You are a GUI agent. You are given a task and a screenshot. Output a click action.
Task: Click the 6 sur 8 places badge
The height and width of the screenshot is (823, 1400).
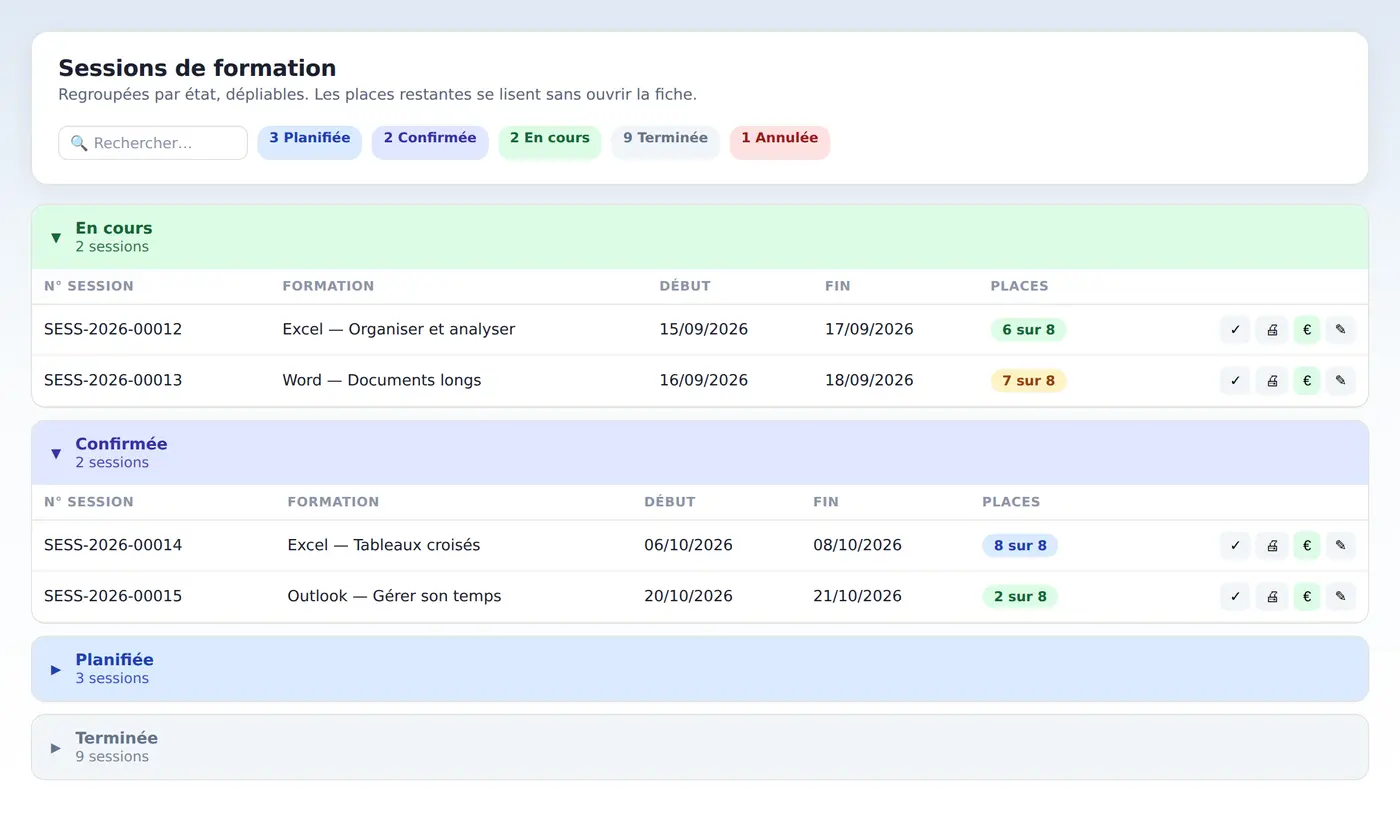click(1029, 330)
